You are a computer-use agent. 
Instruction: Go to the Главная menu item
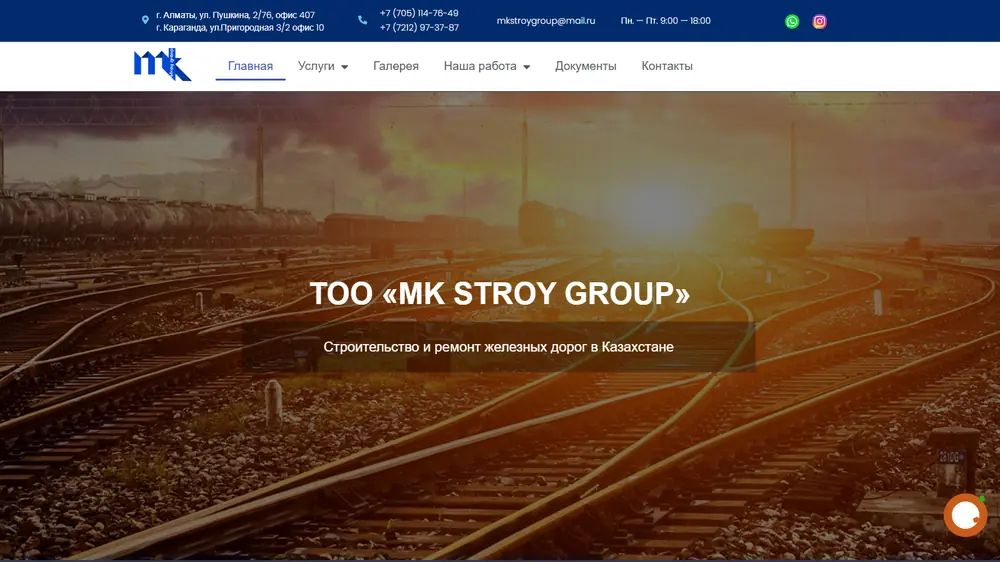[250, 66]
